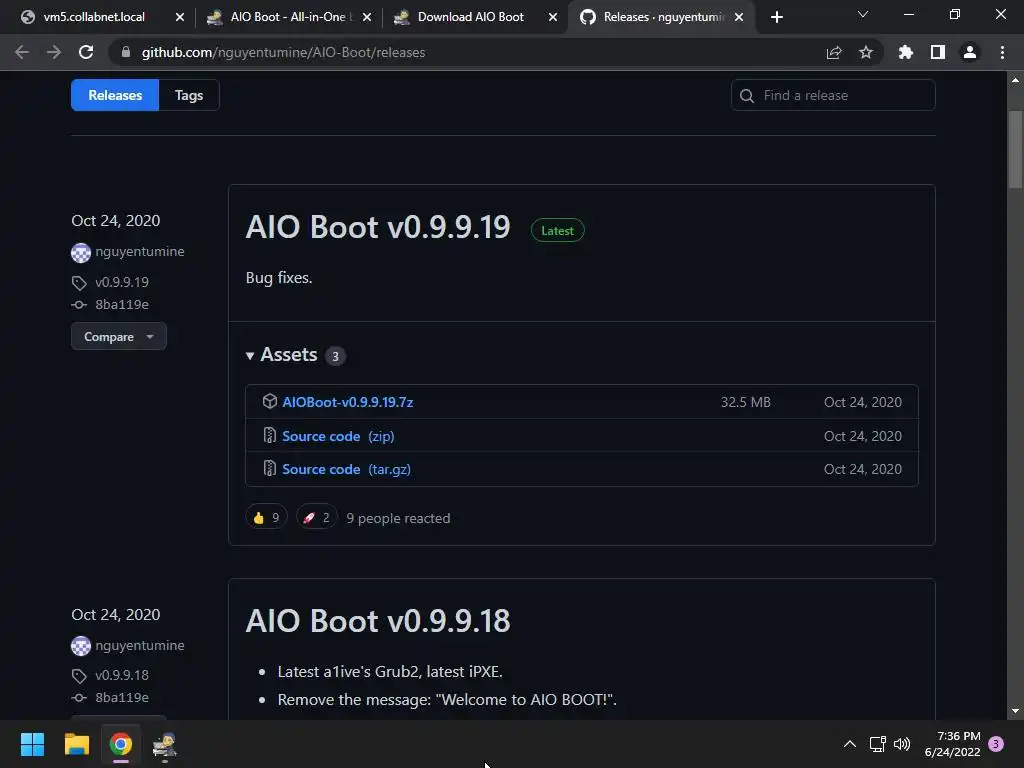
Task: Show hidden system tray icons
Action: tap(850, 744)
